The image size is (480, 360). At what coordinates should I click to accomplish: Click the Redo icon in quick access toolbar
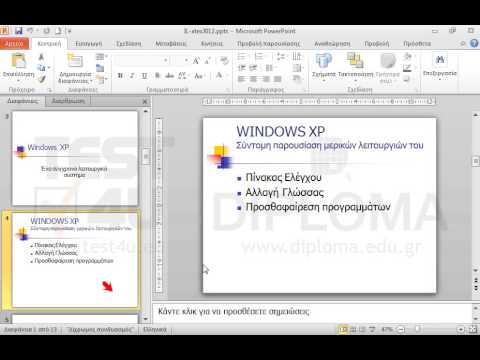(x=46, y=31)
